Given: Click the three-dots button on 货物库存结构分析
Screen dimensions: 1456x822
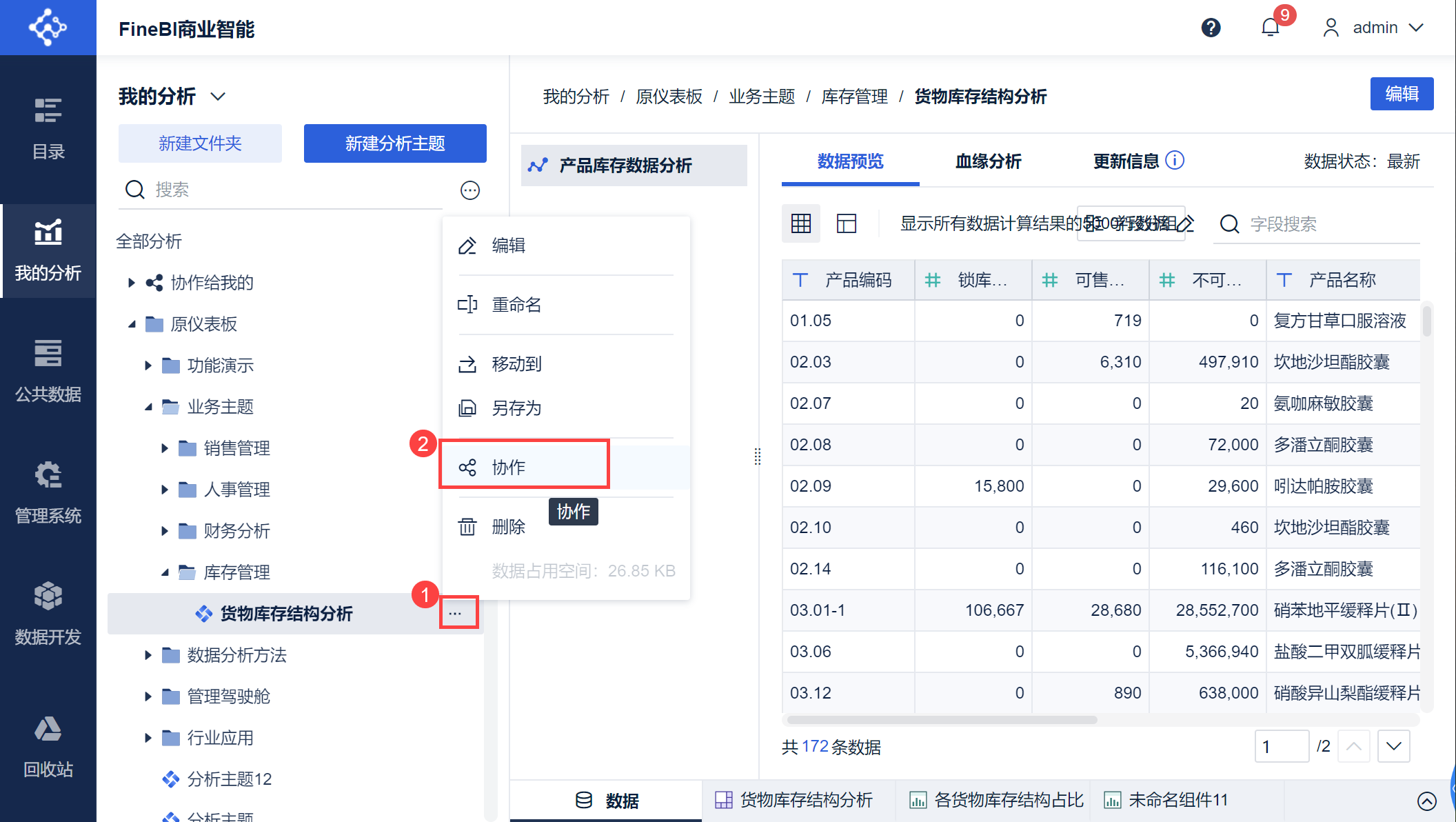Looking at the screenshot, I should [455, 613].
